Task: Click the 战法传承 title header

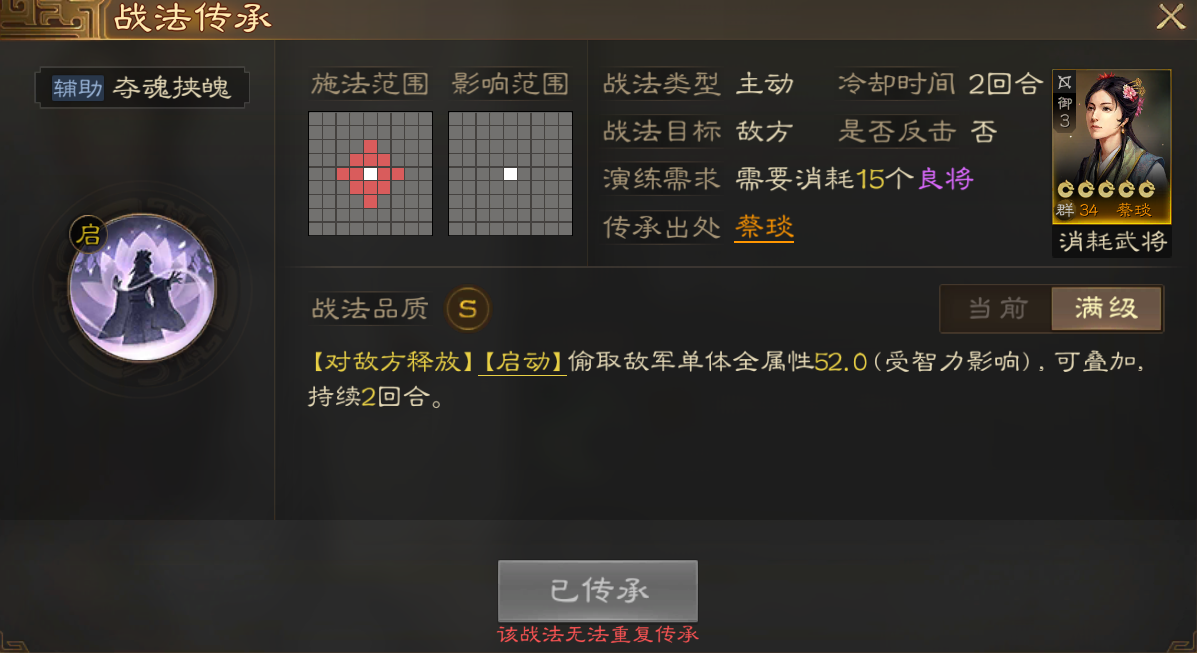Action: (x=192, y=18)
